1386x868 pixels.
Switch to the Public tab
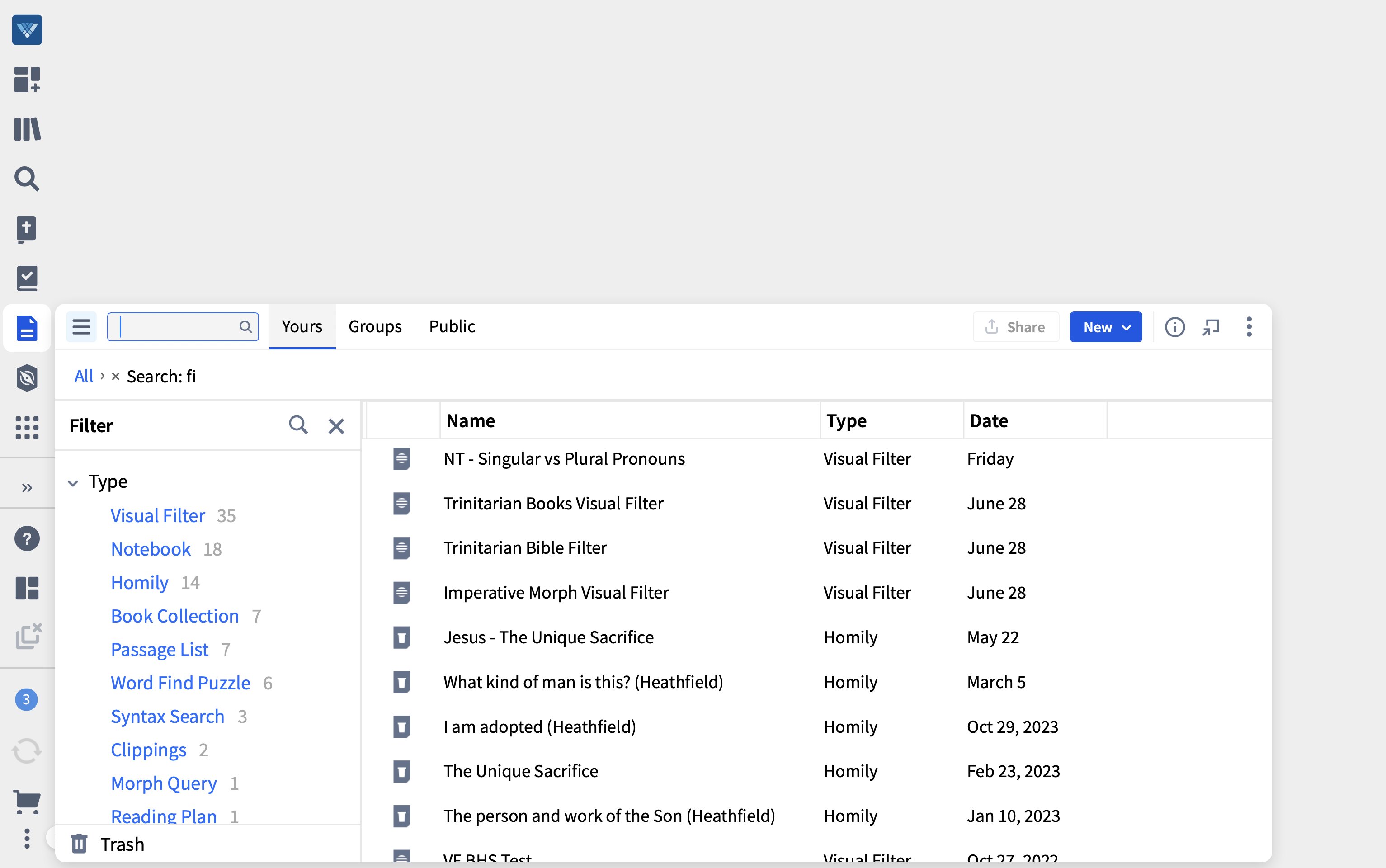(452, 326)
